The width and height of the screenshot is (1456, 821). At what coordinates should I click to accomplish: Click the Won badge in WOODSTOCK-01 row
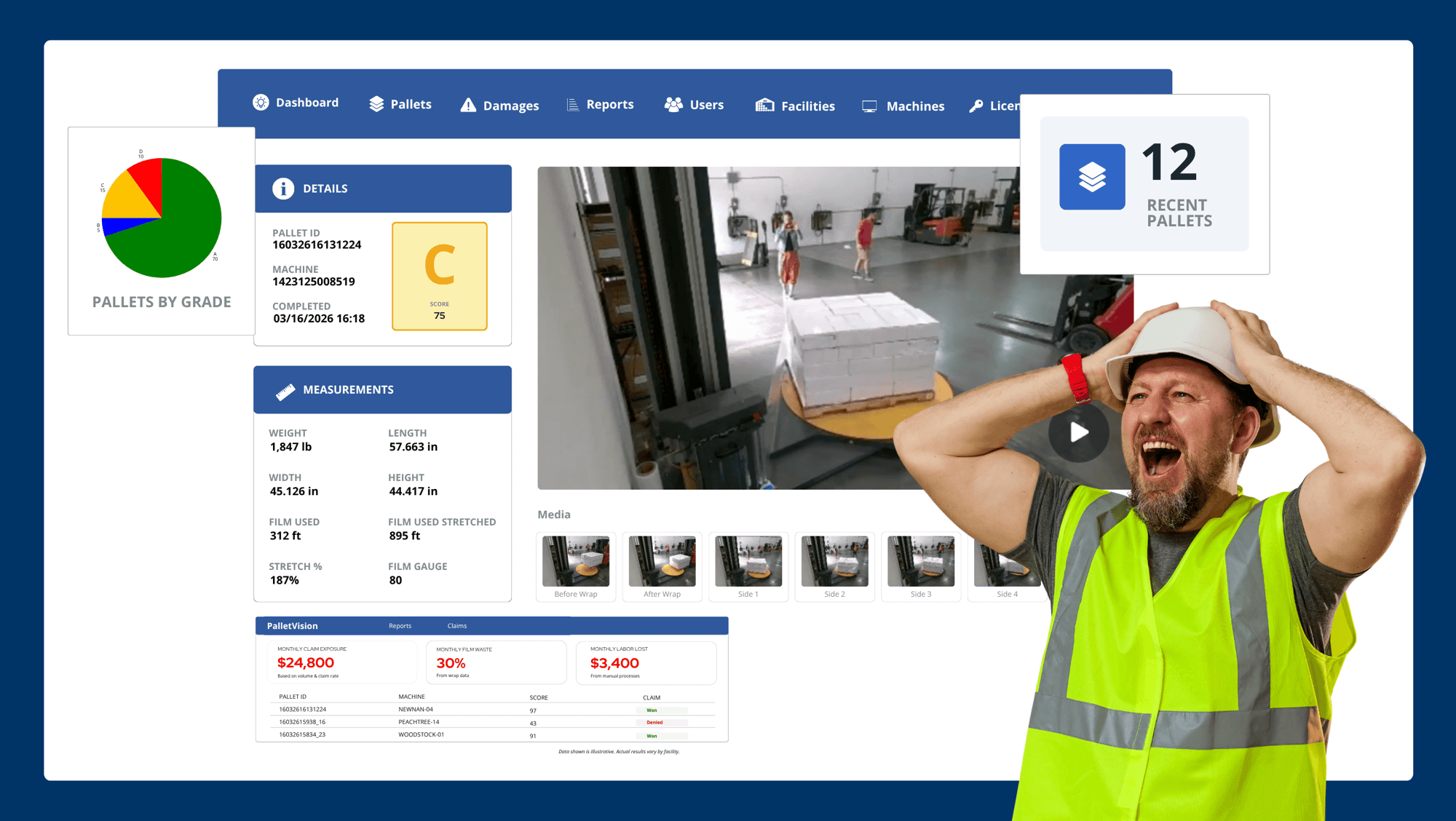pos(662,736)
